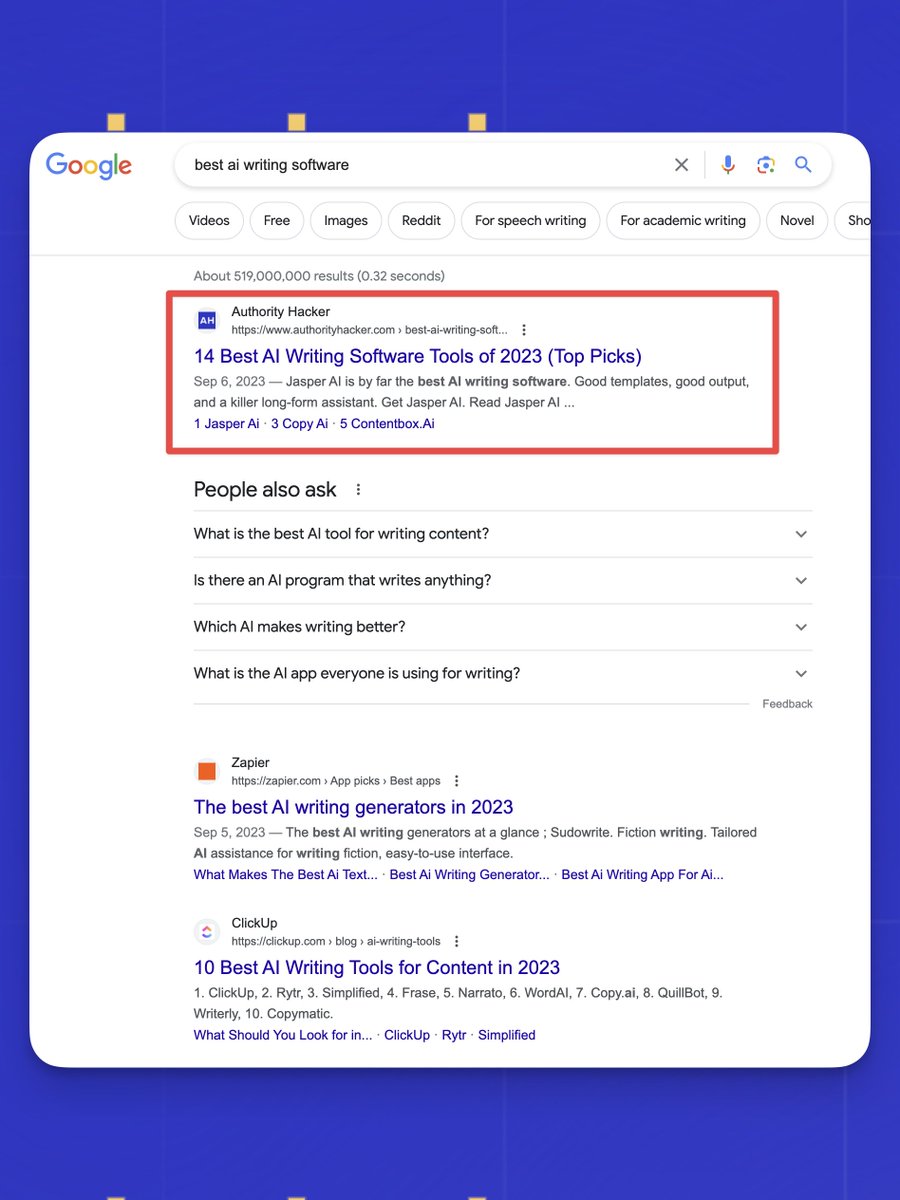Open Authority Hacker result options menu
This screenshot has width=900, height=1200.
point(524,330)
